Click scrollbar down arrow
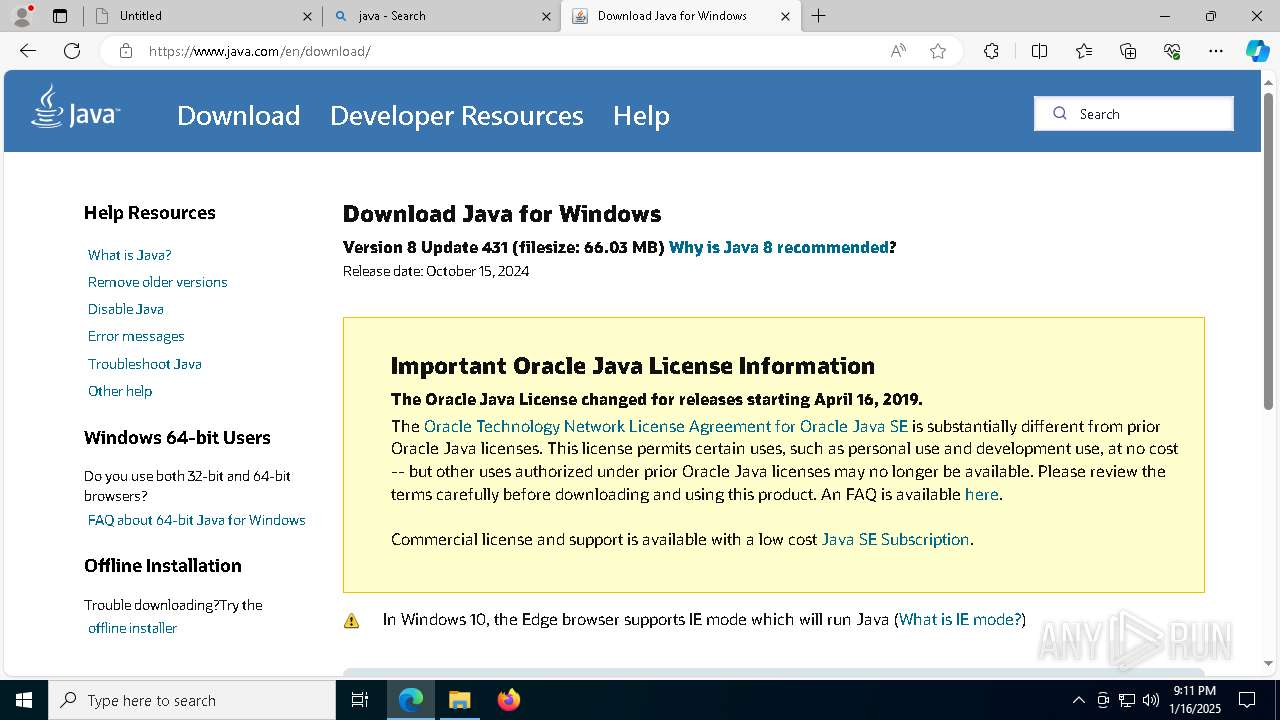1280x720 pixels. [1269, 663]
